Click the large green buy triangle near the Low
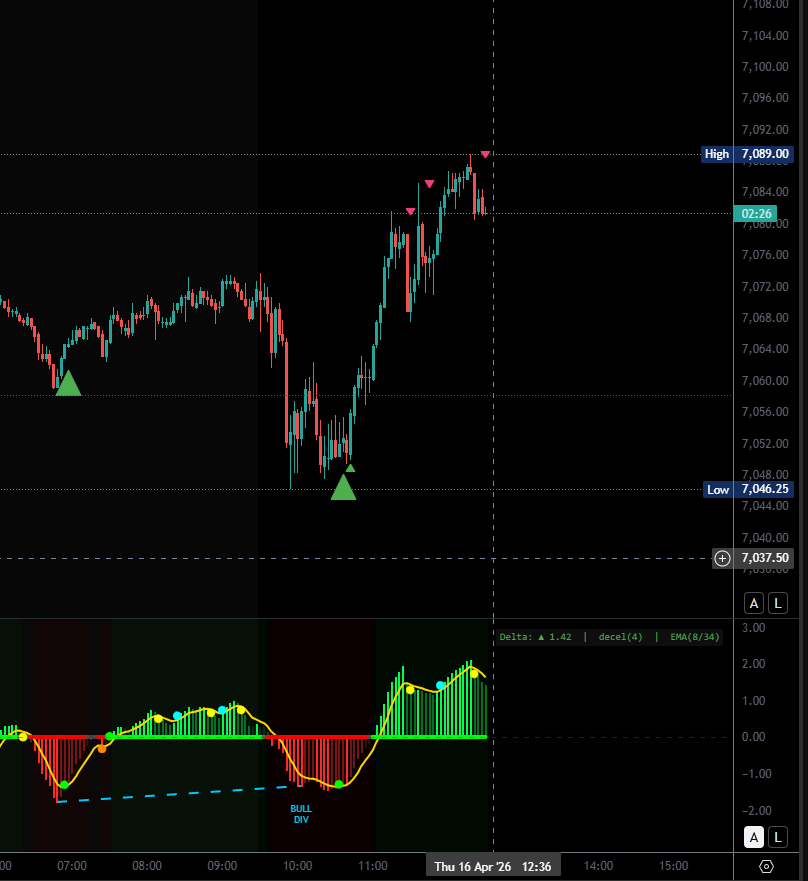This screenshot has width=808, height=881. 345,489
